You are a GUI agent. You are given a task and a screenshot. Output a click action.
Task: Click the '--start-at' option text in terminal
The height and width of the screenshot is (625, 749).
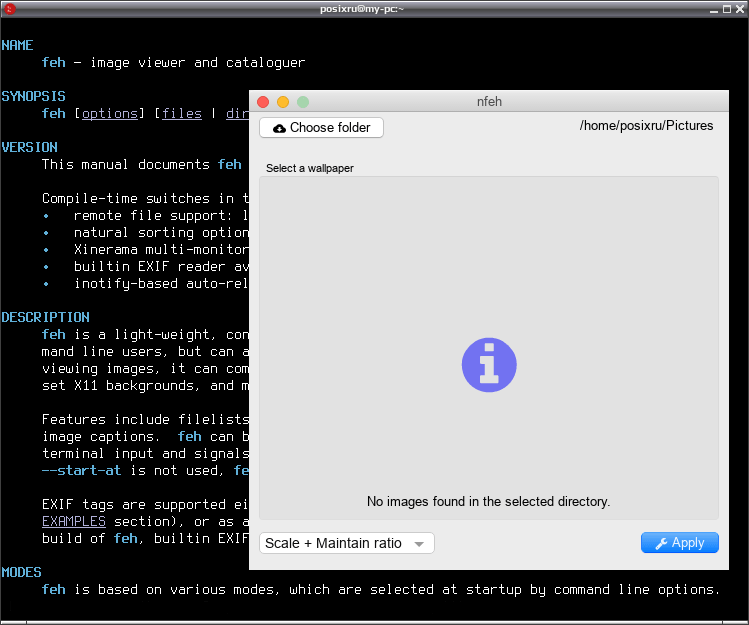(81, 471)
